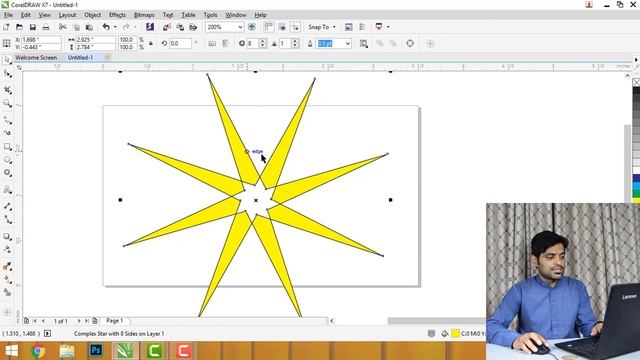The width and height of the screenshot is (640, 360).
Task: Open the File menu
Action: (x=8, y=15)
